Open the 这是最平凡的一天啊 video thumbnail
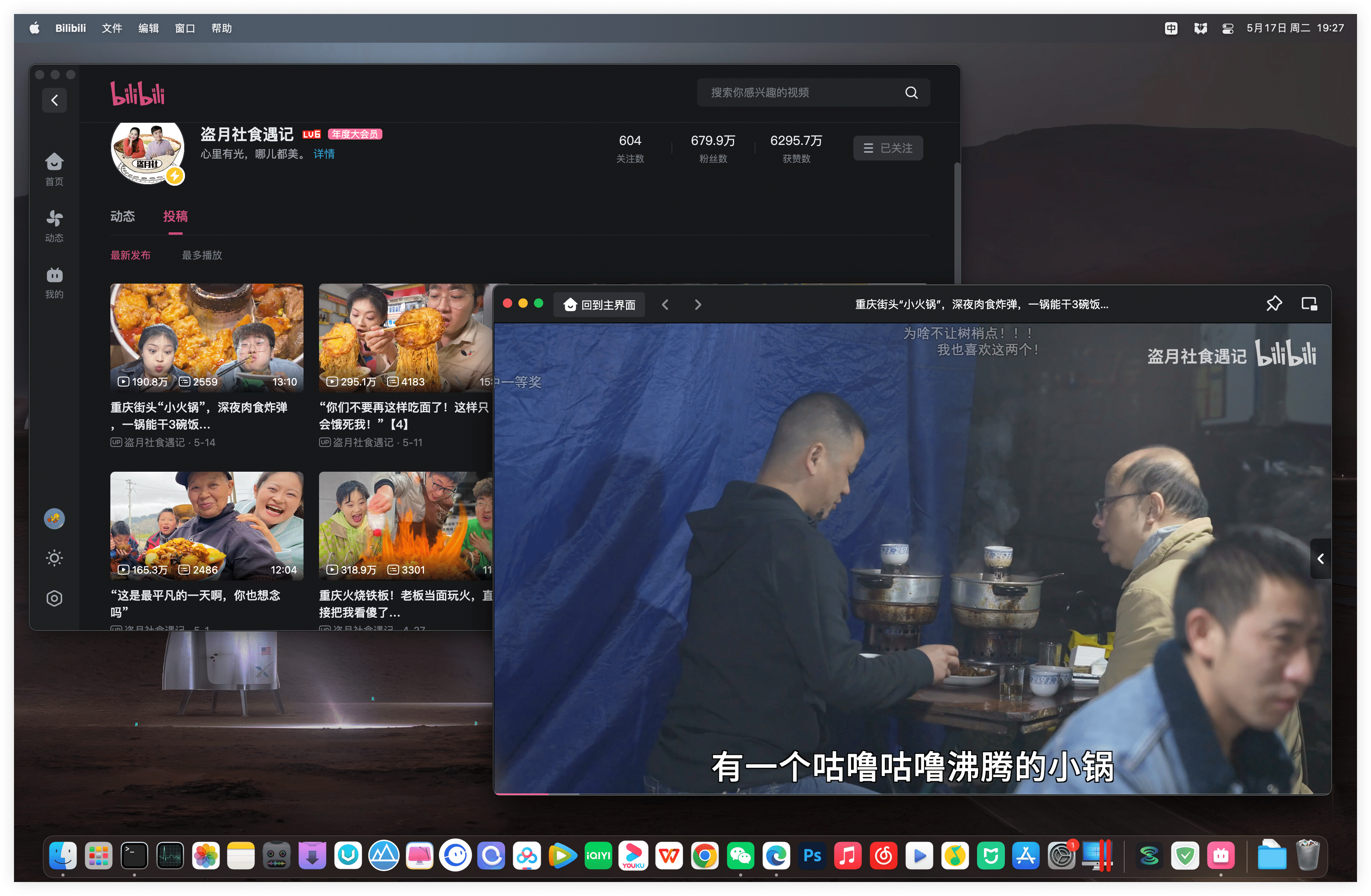Screen dimensions: 1371x896 pyautogui.click(x=207, y=526)
